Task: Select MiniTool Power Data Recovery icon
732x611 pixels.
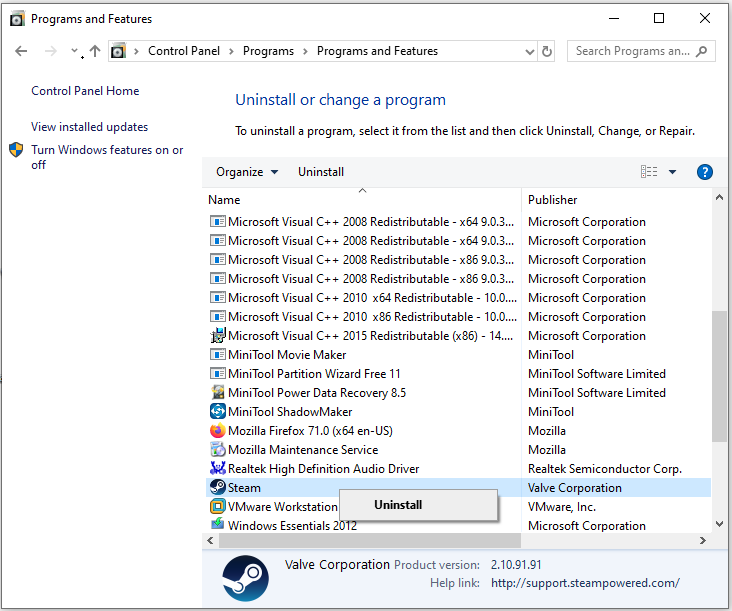Action: 218,392
